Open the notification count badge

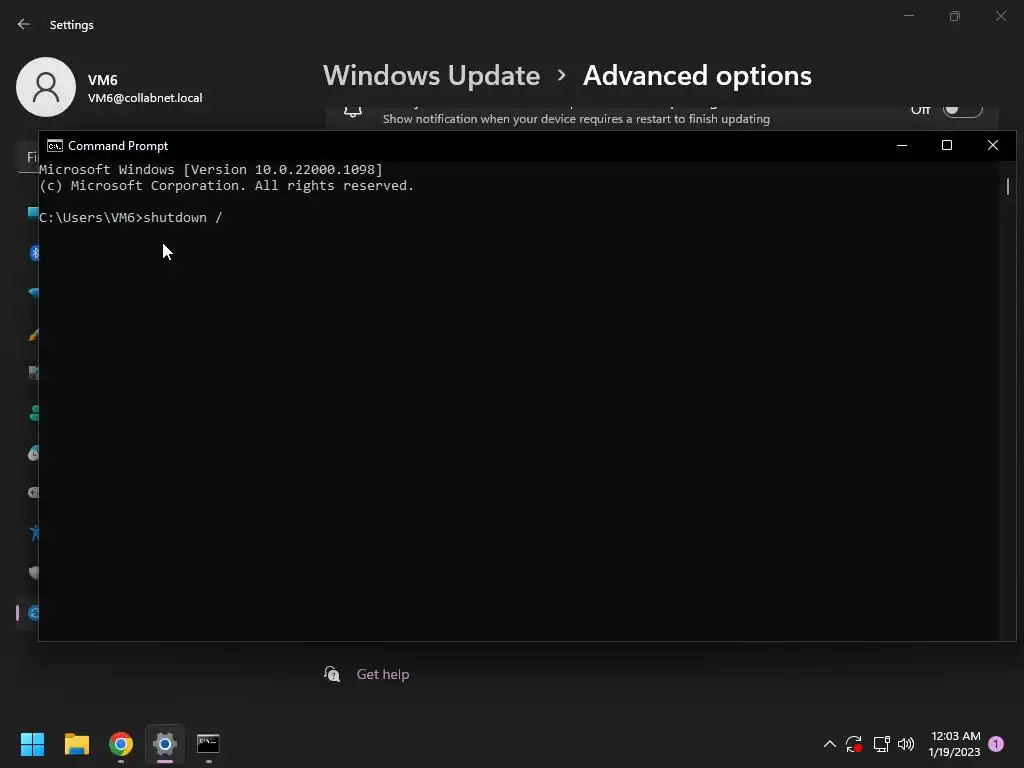pos(996,744)
